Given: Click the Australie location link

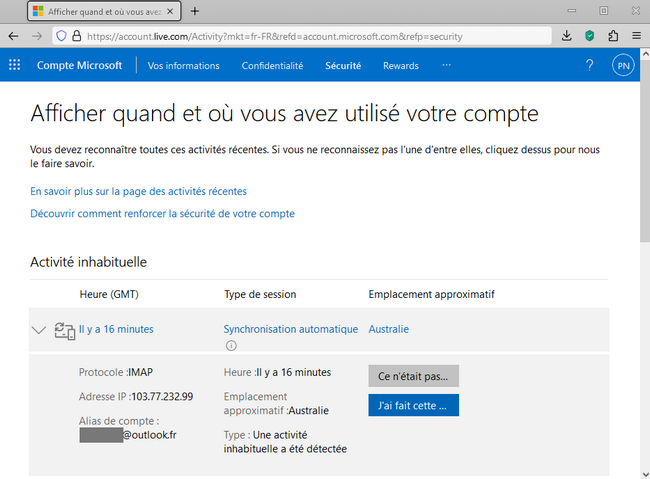Looking at the screenshot, I should click(x=389, y=329).
